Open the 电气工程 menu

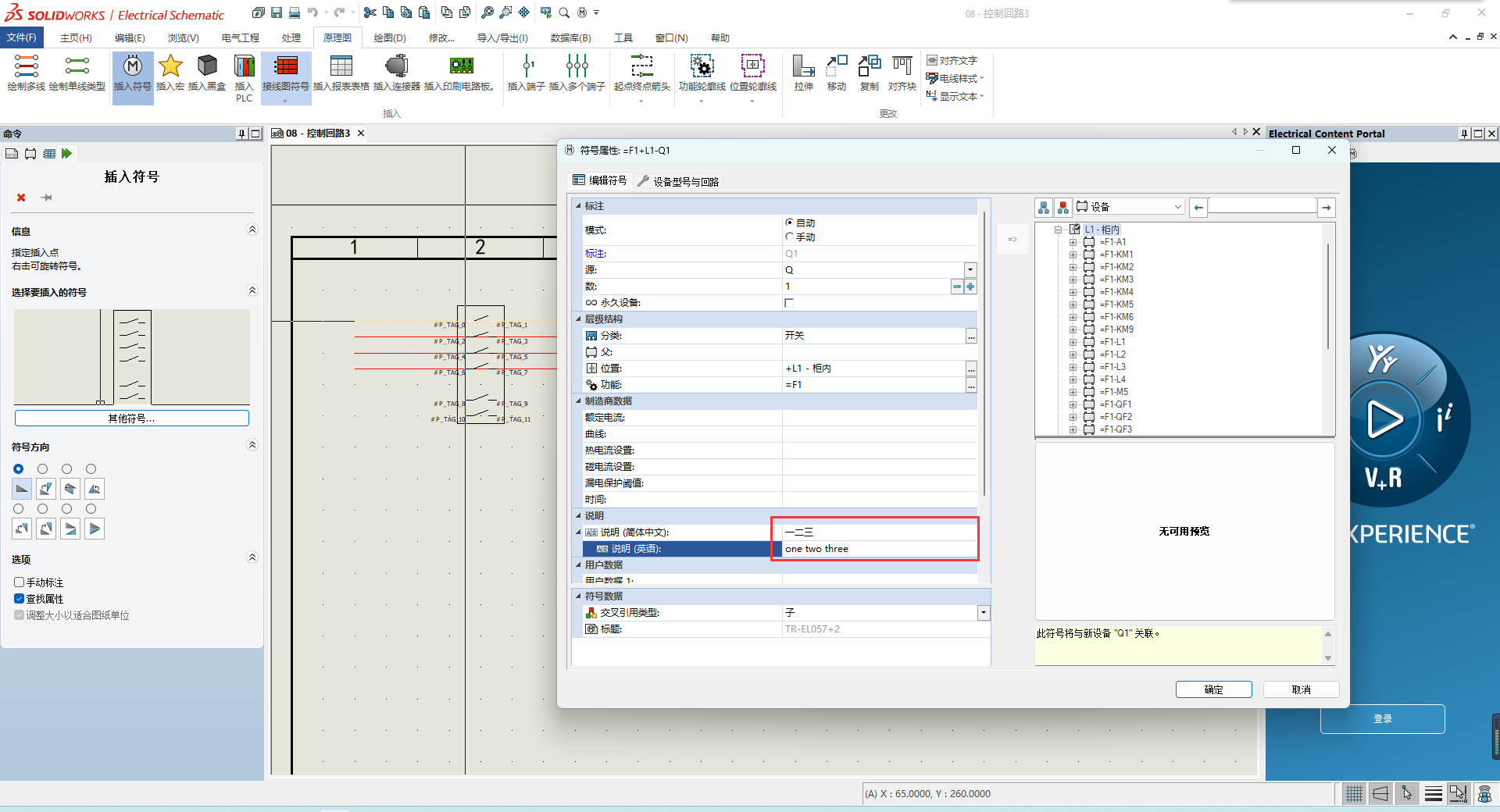[x=240, y=37]
